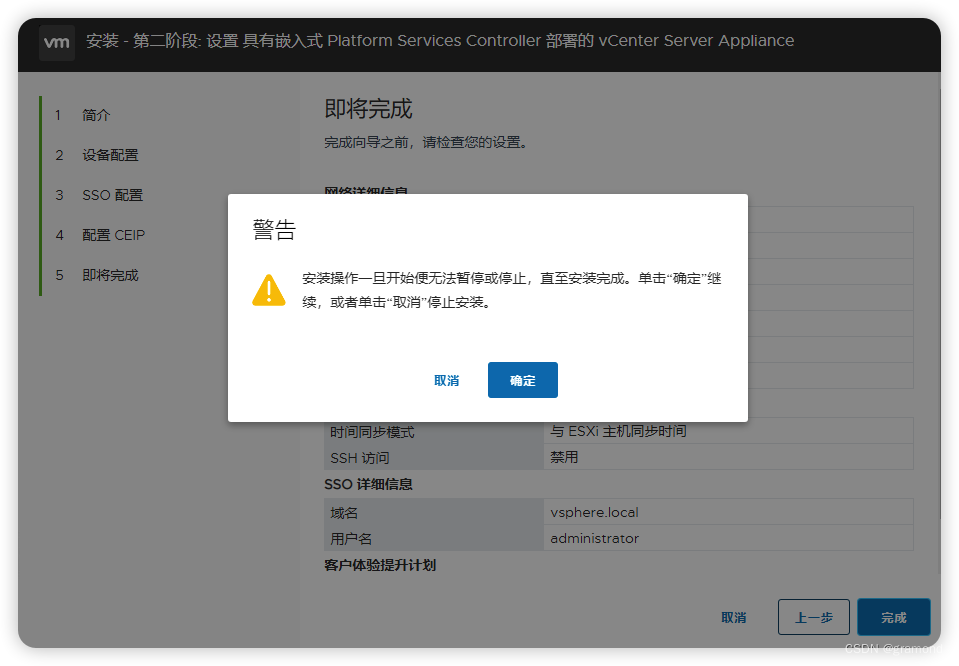Click 取消 in the warning dialog

point(446,380)
